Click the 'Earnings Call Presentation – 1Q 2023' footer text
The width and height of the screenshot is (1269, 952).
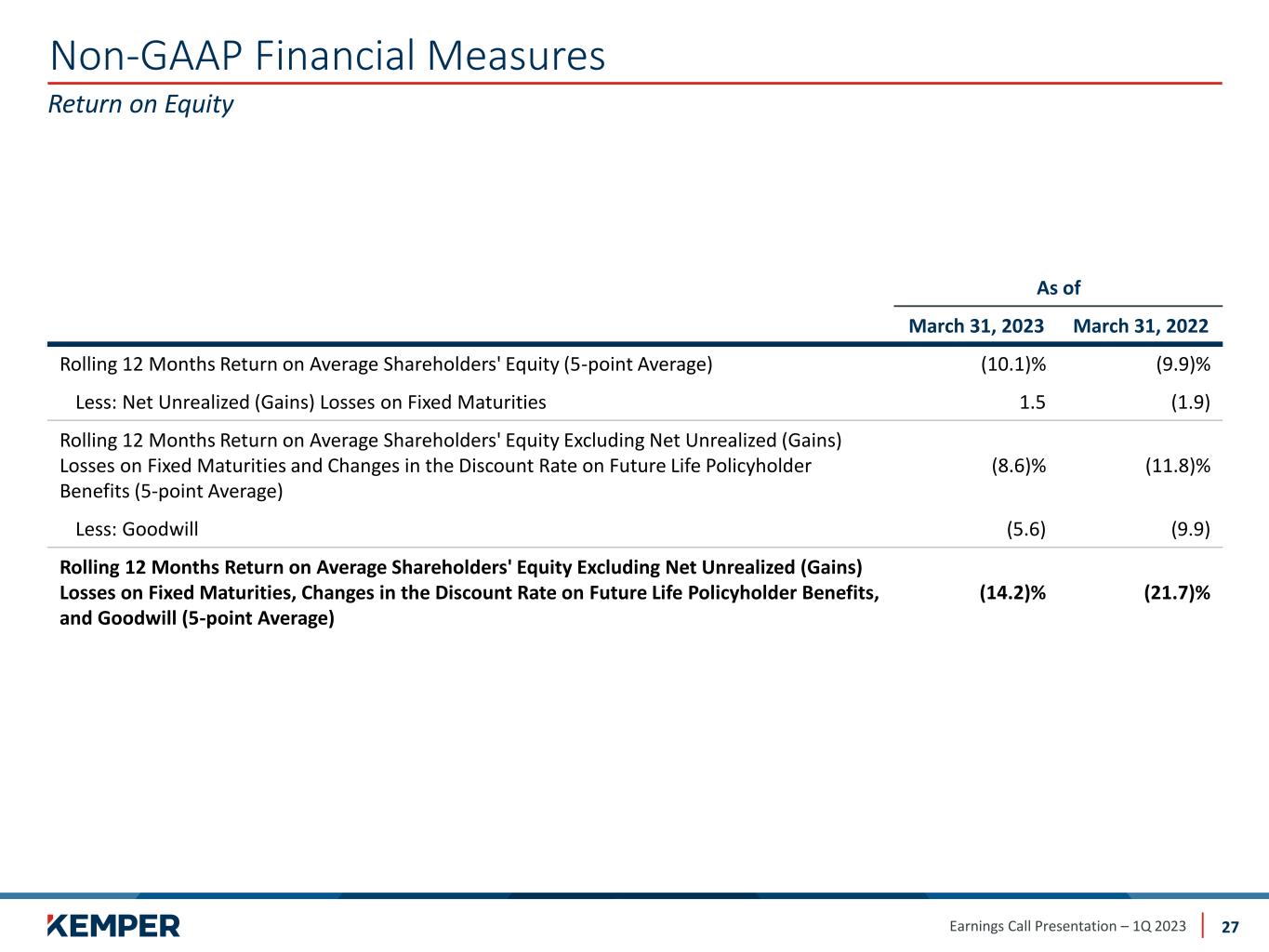(1067, 926)
